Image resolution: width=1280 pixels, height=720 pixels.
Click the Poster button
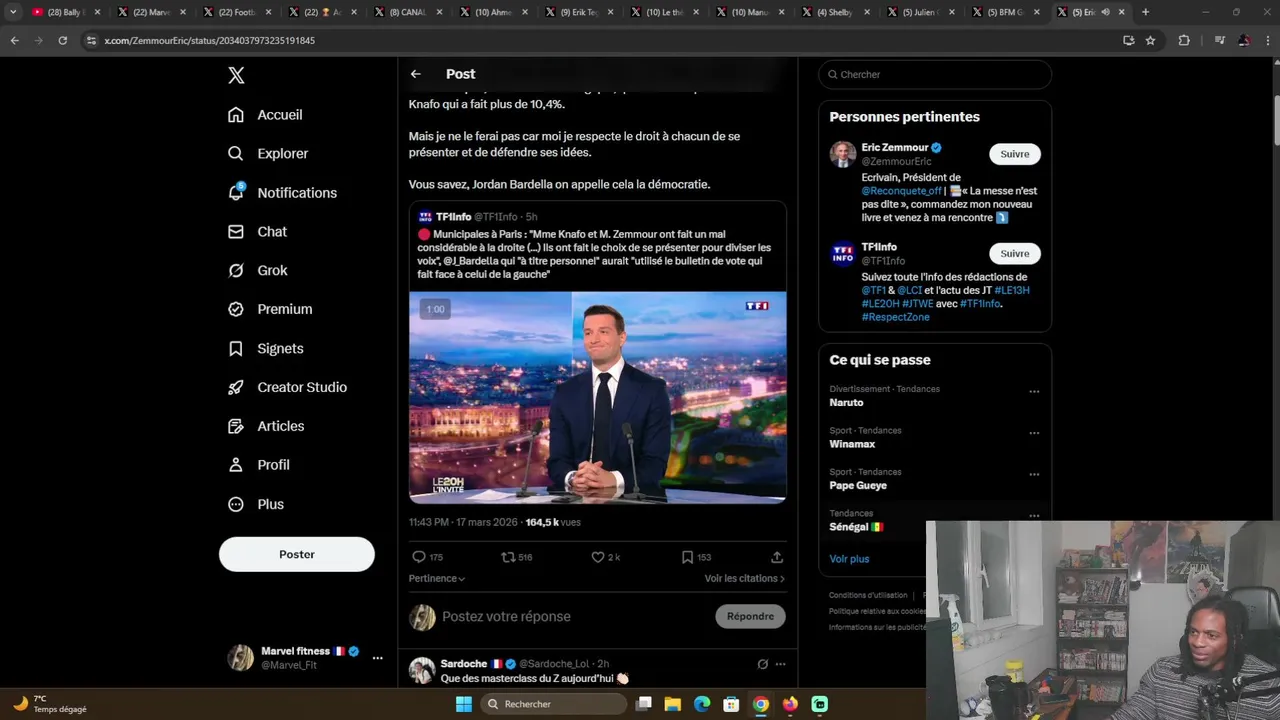[x=297, y=554]
